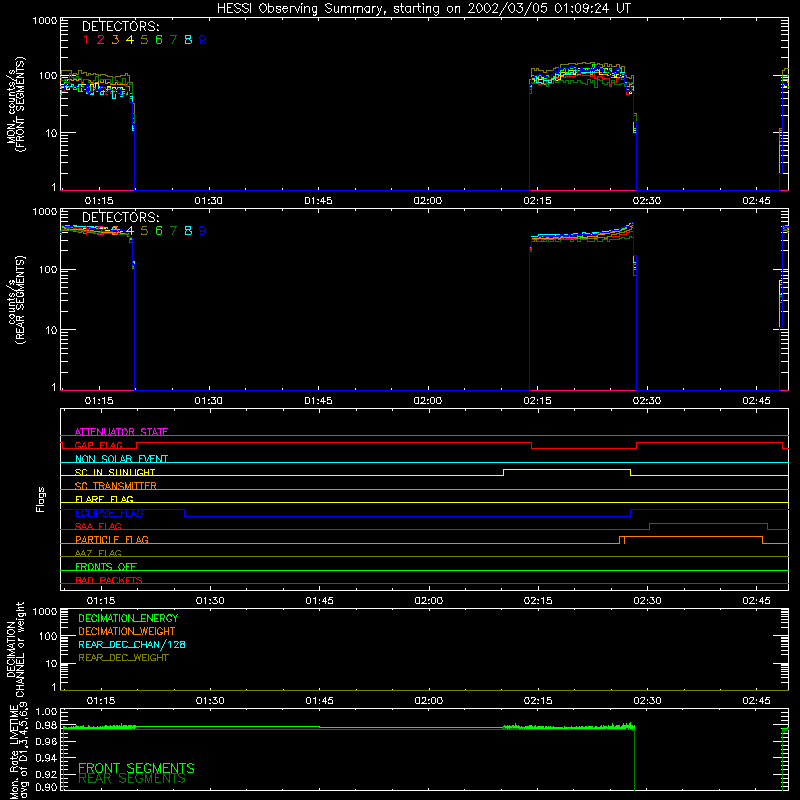Select dark green detector number 7 in the rear segments legend
The image size is (800, 800).
coord(173,231)
